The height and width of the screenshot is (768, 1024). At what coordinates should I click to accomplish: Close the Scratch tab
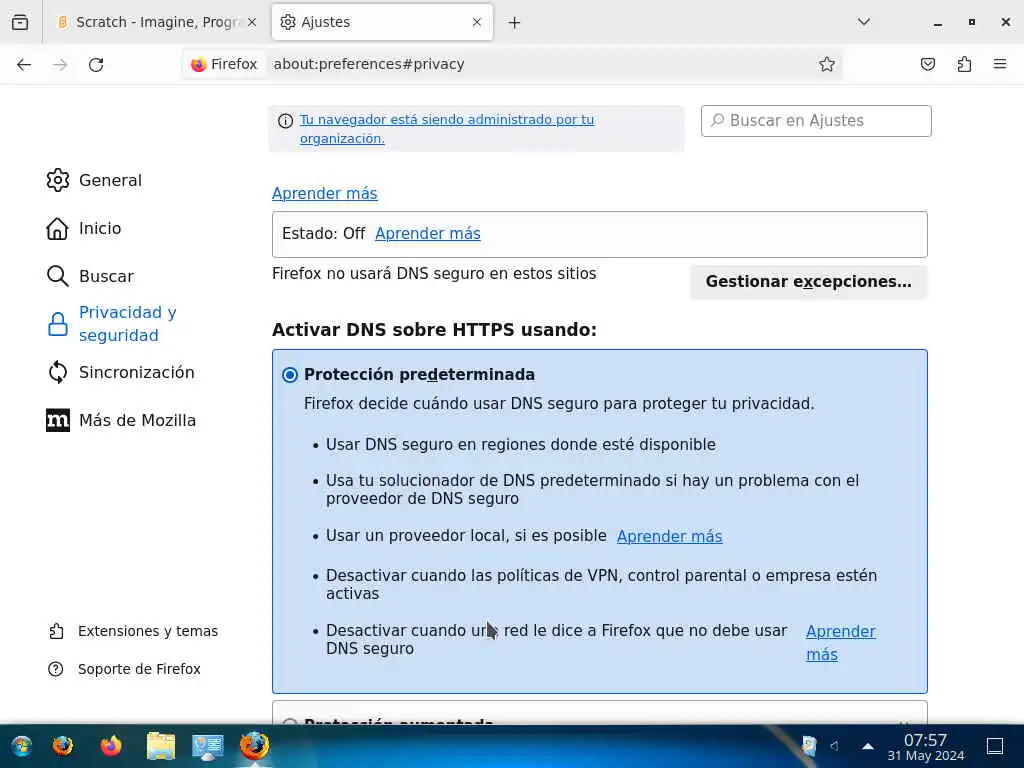pyautogui.click(x=252, y=22)
